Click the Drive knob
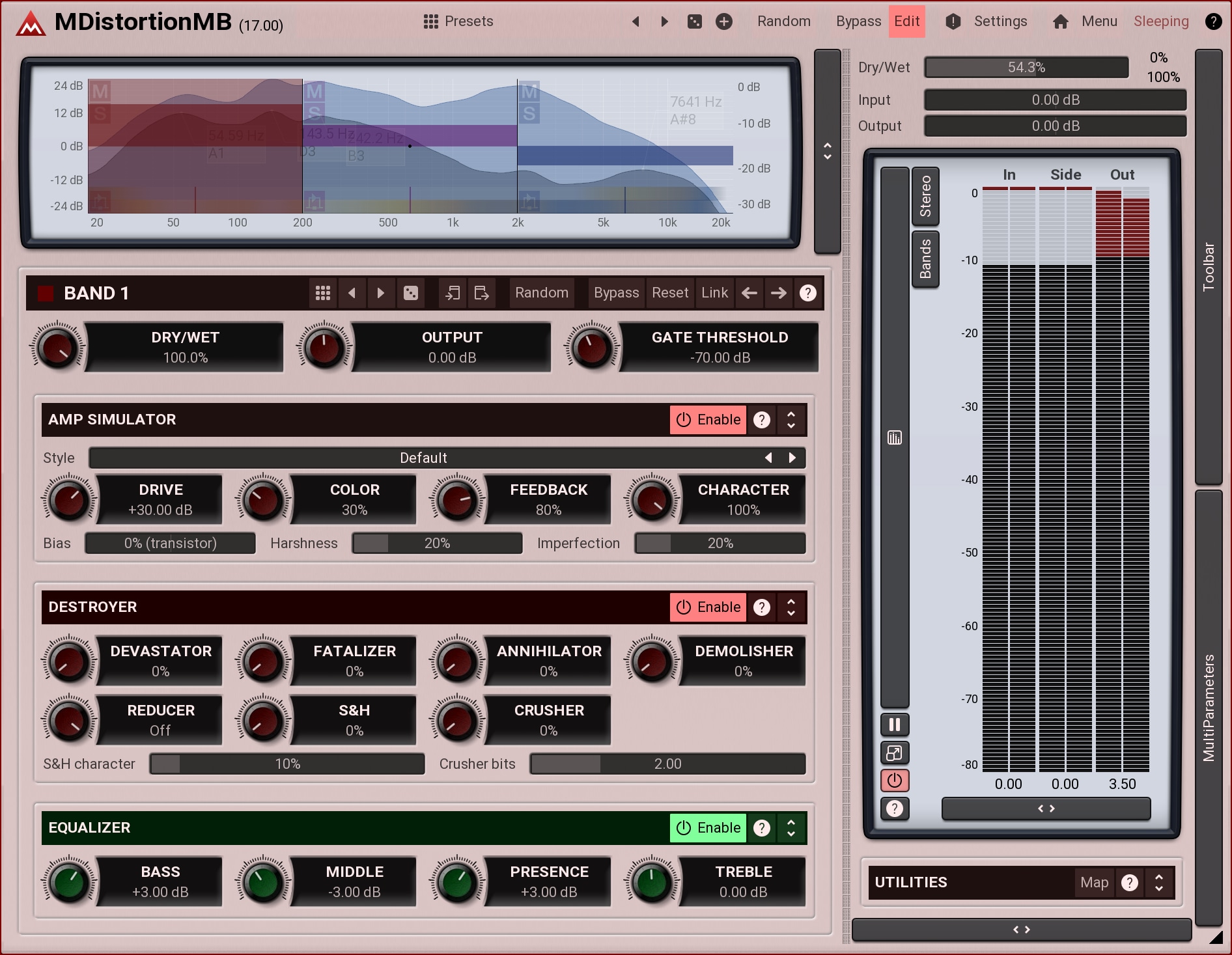The height and width of the screenshot is (955, 1232). [x=69, y=500]
